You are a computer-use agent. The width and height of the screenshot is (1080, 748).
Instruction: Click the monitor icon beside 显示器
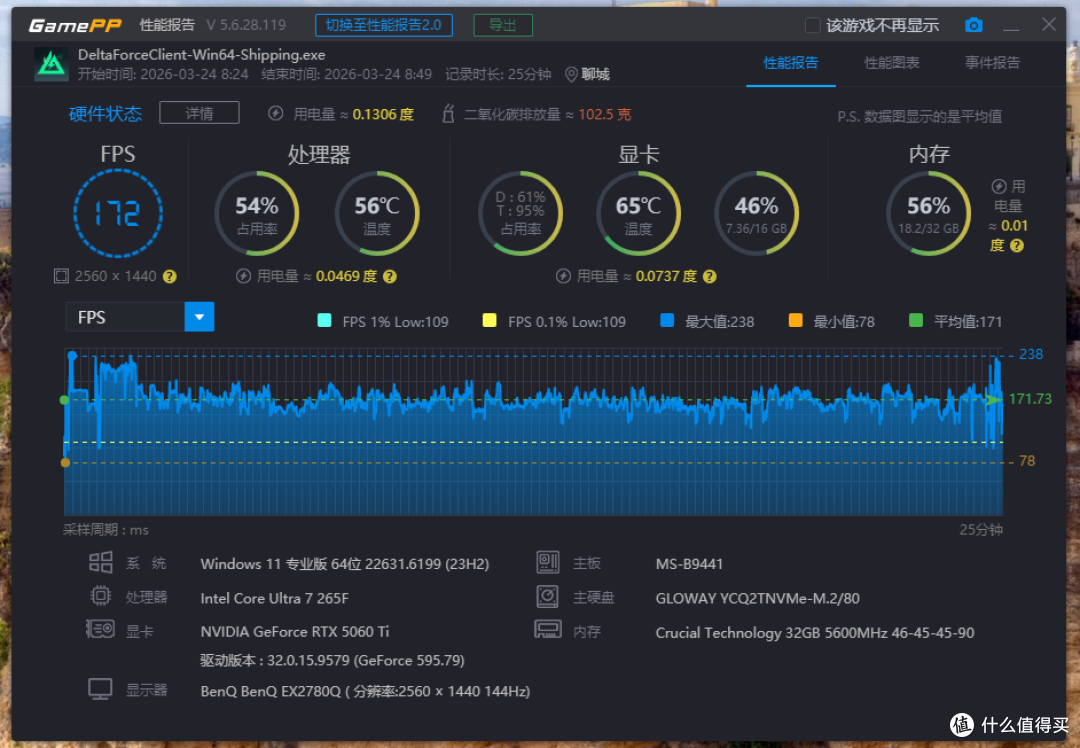point(101,689)
